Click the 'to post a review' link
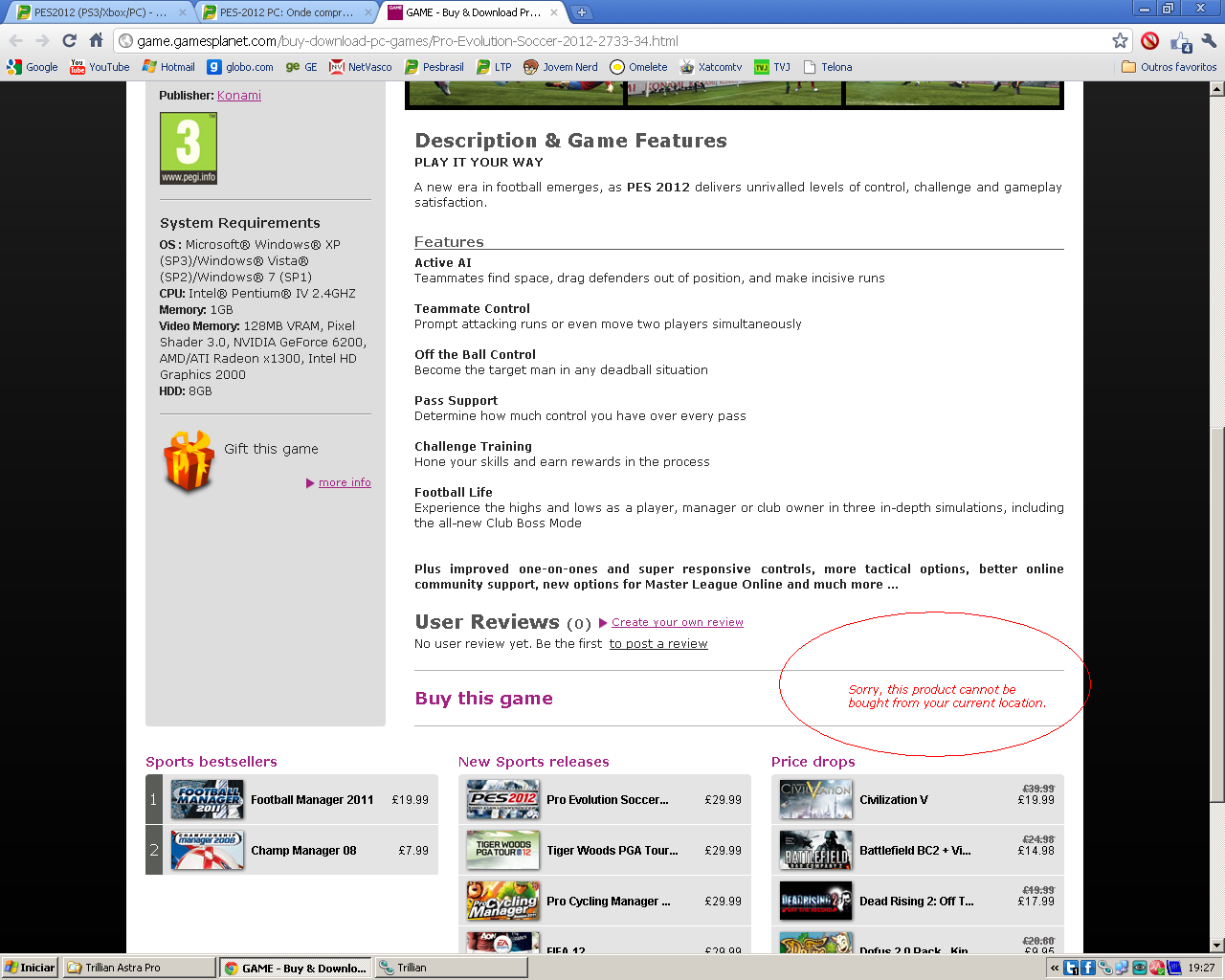 tap(658, 644)
